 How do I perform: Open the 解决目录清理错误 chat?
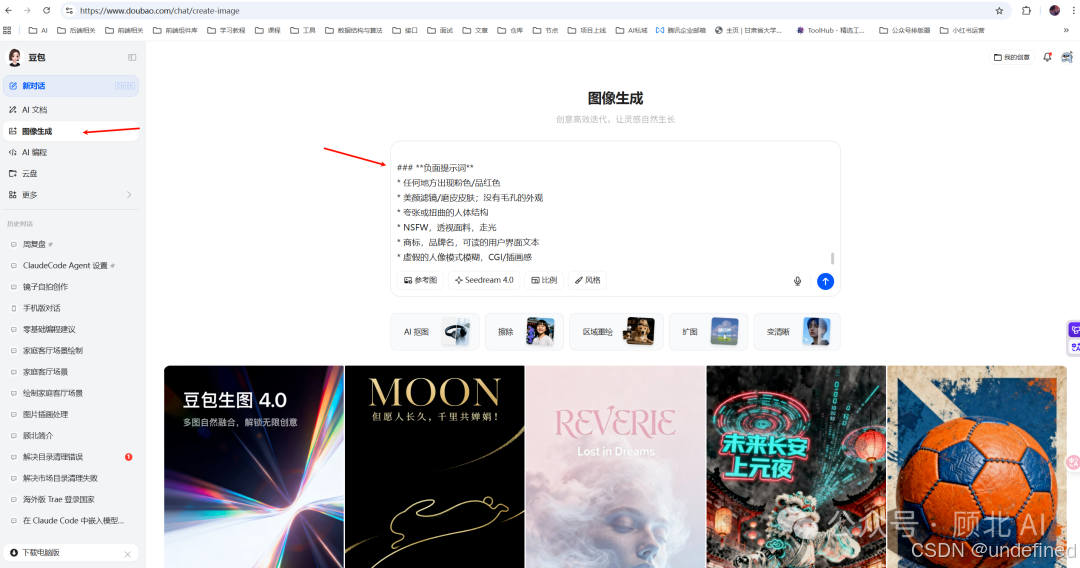[x=72, y=457]
